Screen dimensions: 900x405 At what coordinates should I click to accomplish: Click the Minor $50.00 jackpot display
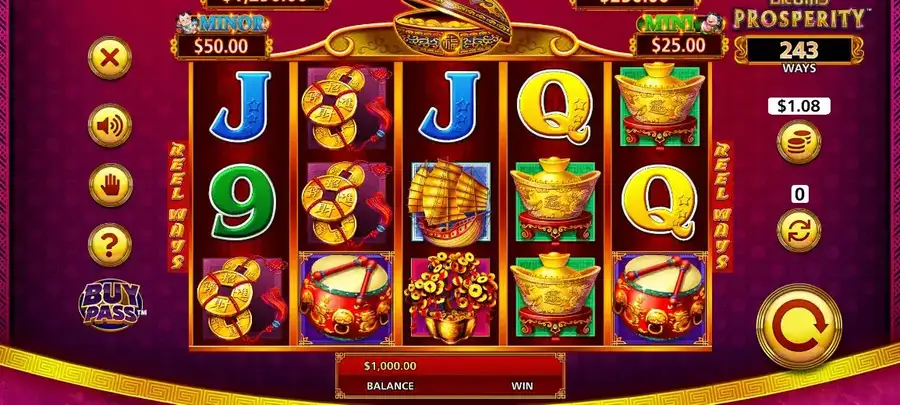[x=223, y=37]
